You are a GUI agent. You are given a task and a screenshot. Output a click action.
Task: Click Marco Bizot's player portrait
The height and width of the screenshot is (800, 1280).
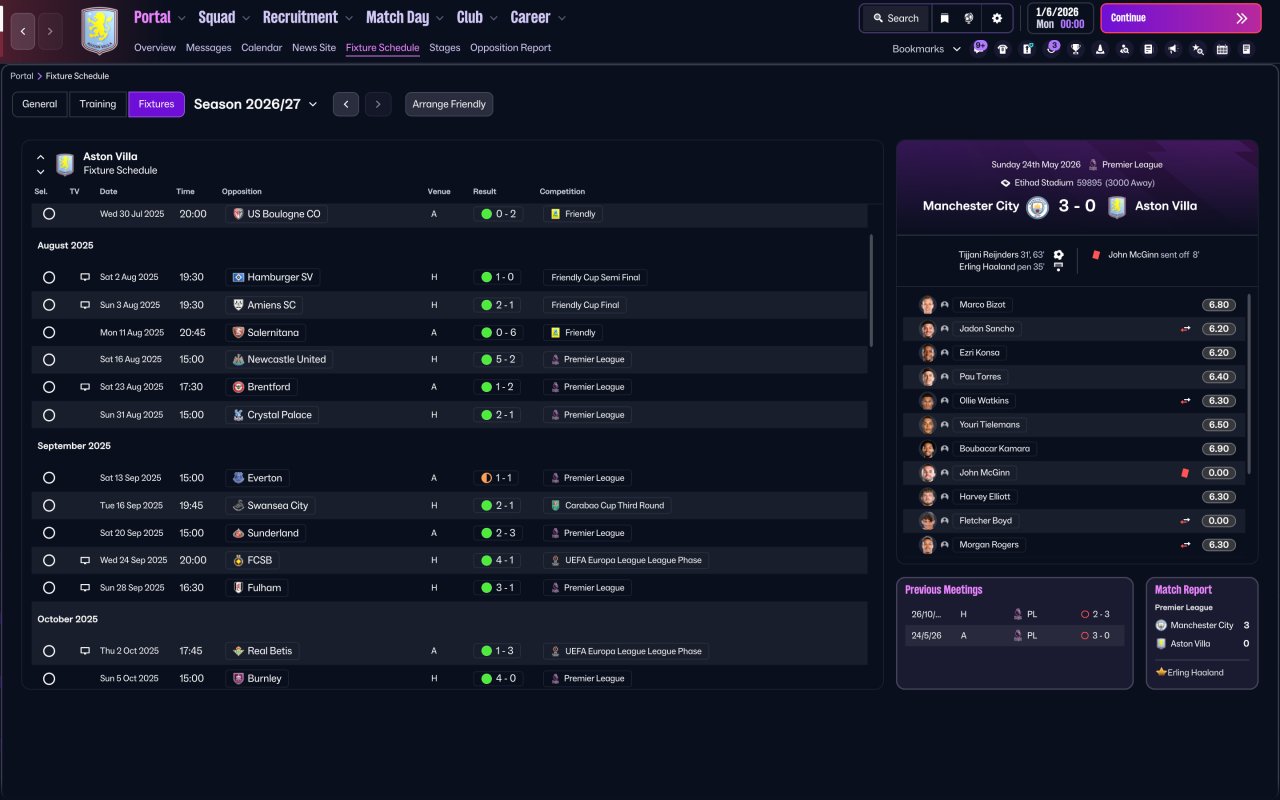(x=927, y=305)
